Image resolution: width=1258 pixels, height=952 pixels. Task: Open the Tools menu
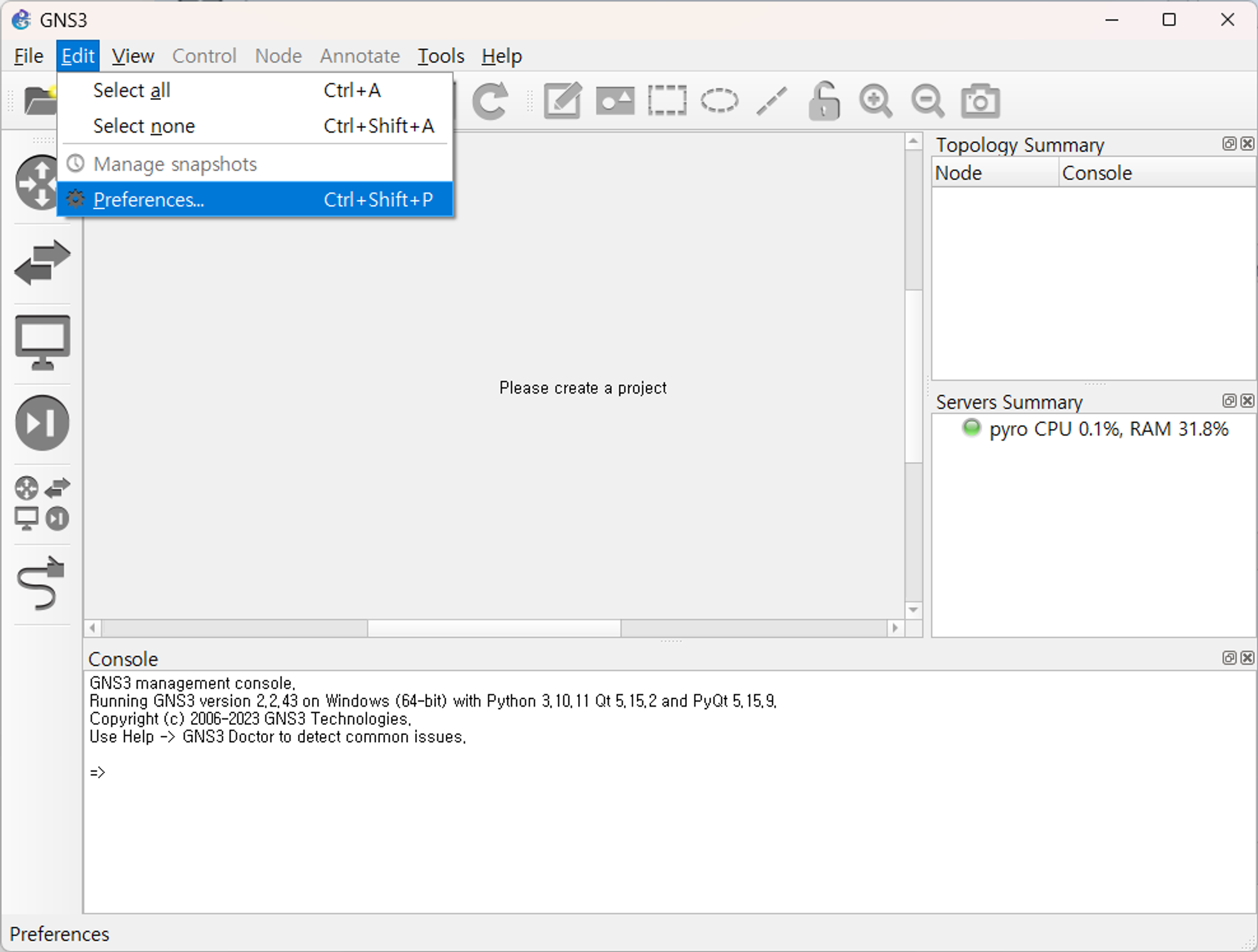click(441, 56)
